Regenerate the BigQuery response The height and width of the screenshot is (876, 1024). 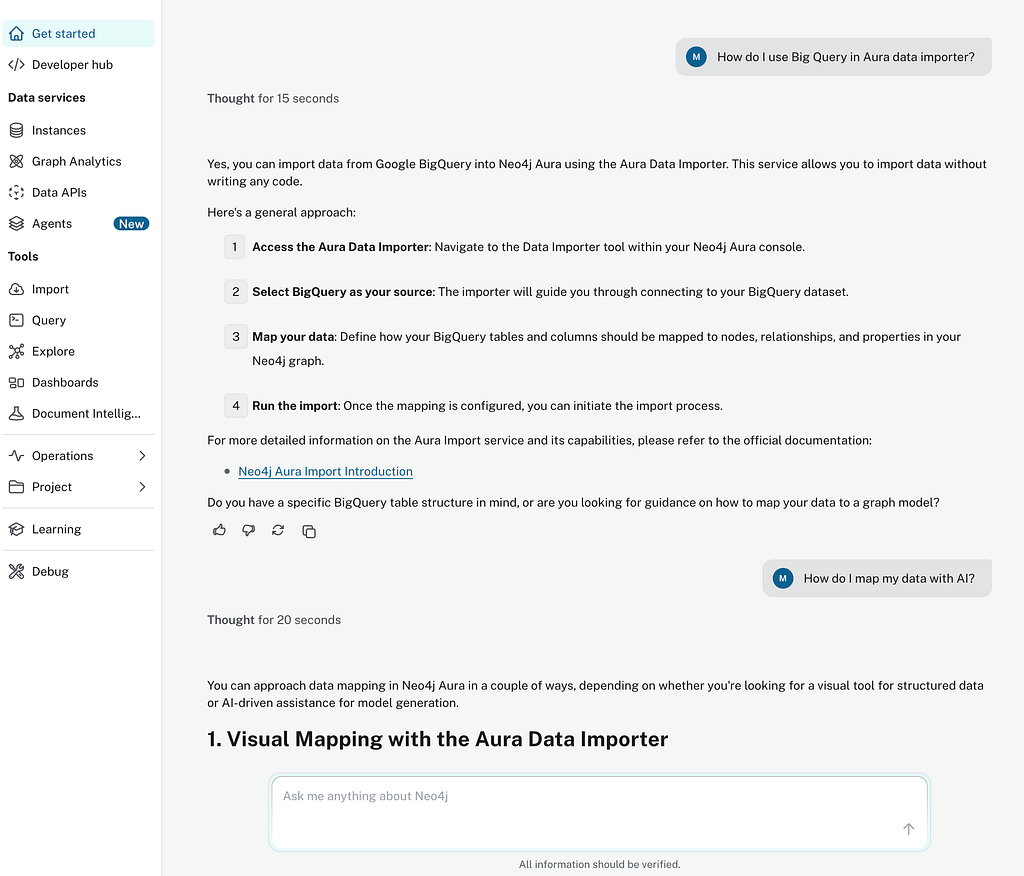[x=278, y=530]
